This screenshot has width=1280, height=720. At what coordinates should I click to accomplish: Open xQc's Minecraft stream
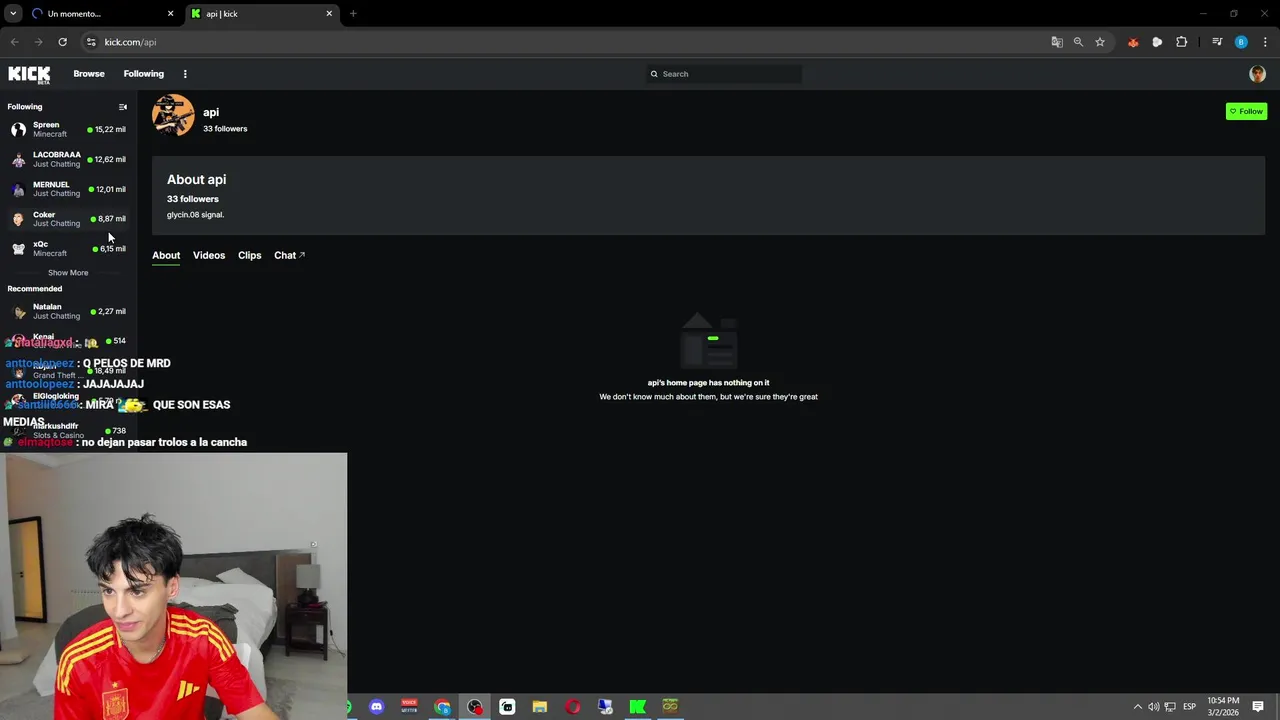(68, 249)
